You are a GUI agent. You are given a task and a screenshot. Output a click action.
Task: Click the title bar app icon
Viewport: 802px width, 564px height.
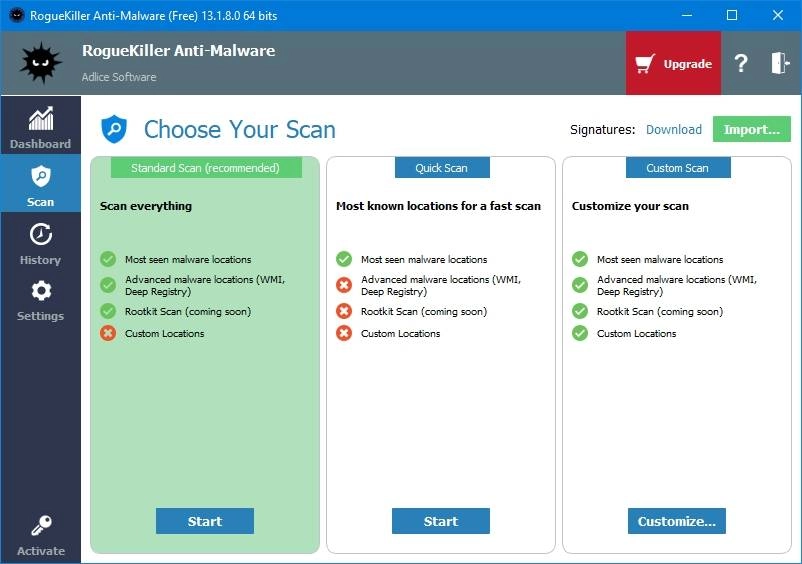pos(17,15)
